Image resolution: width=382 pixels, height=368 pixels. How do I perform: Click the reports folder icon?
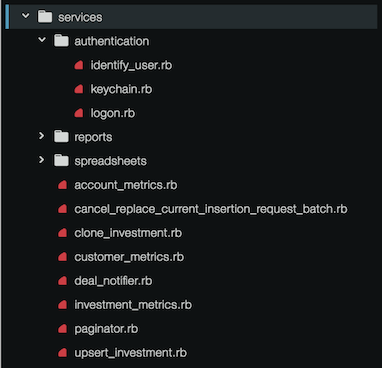(61, 137)
